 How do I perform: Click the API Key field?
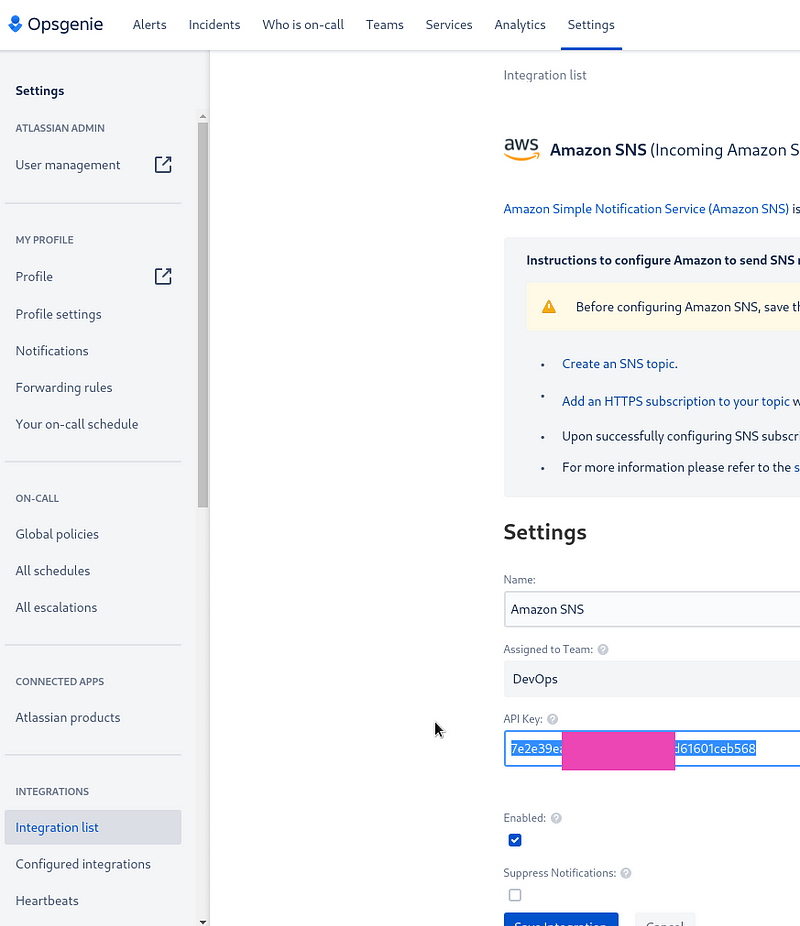click(x=652, y=749)
